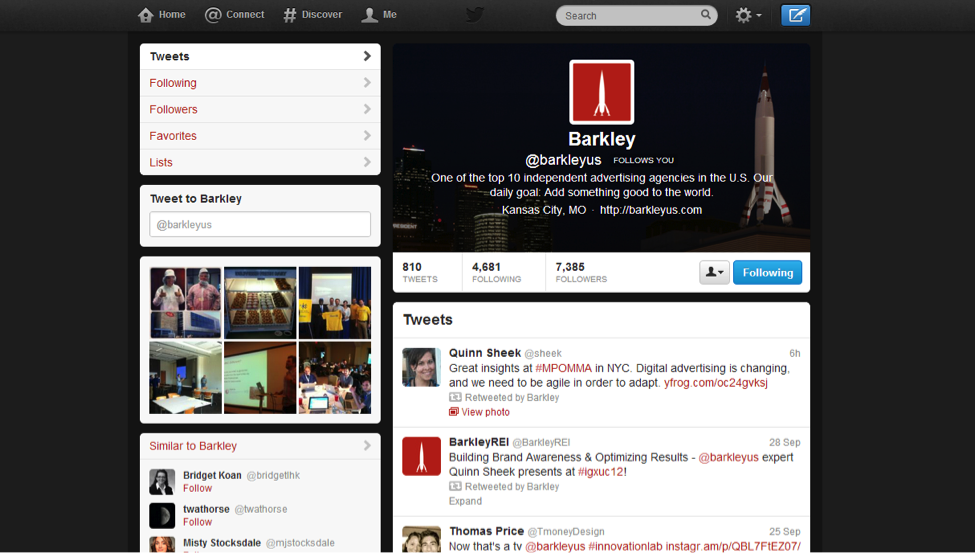
Task: Open the 4,681 Following count
Action: [x=496, y=272]
